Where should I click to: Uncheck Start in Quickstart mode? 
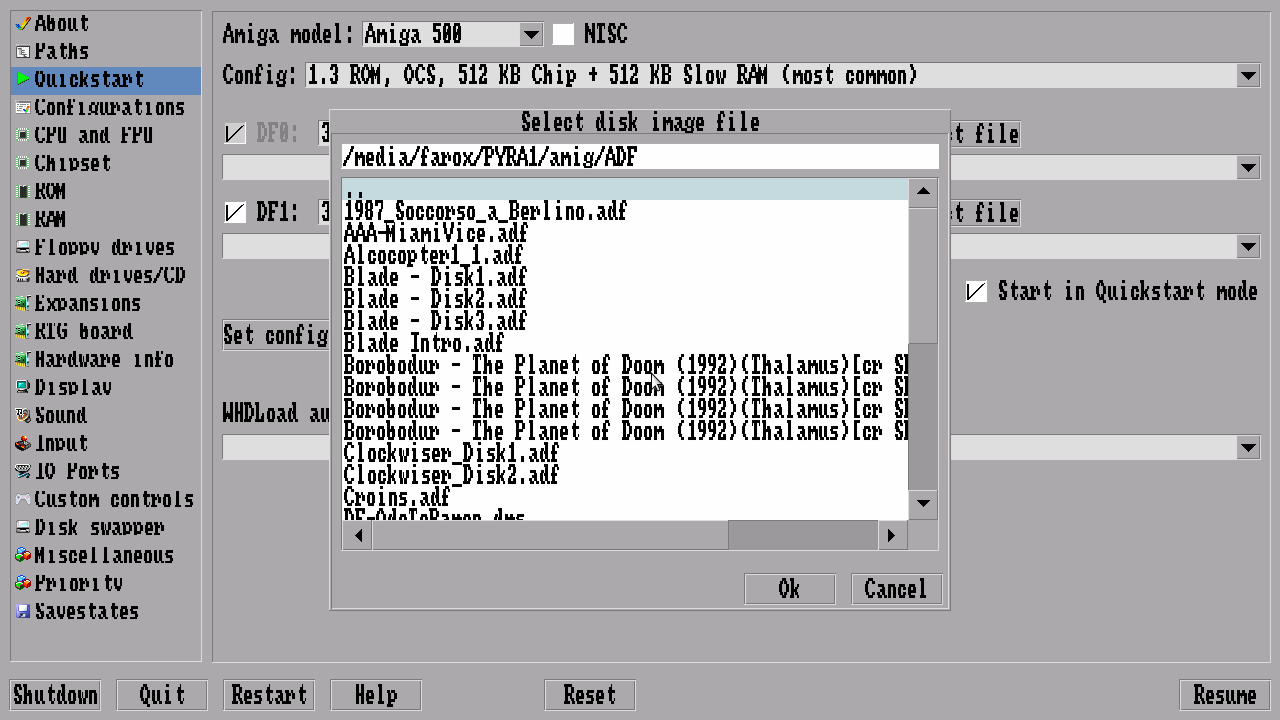pyautogui.click(x=976, y=291)
